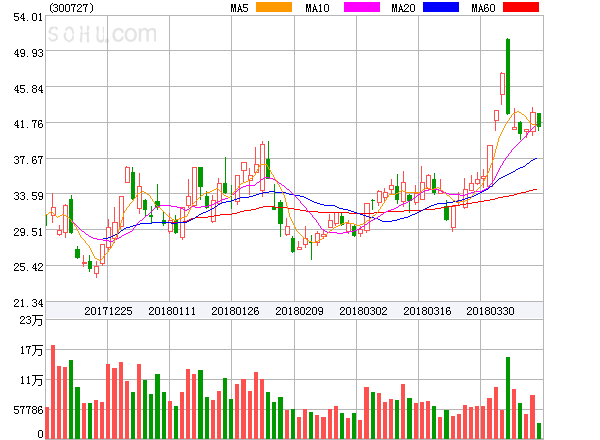600x440 pixels.
Task: Click the 20180316 date label
Action: point(427,311)
